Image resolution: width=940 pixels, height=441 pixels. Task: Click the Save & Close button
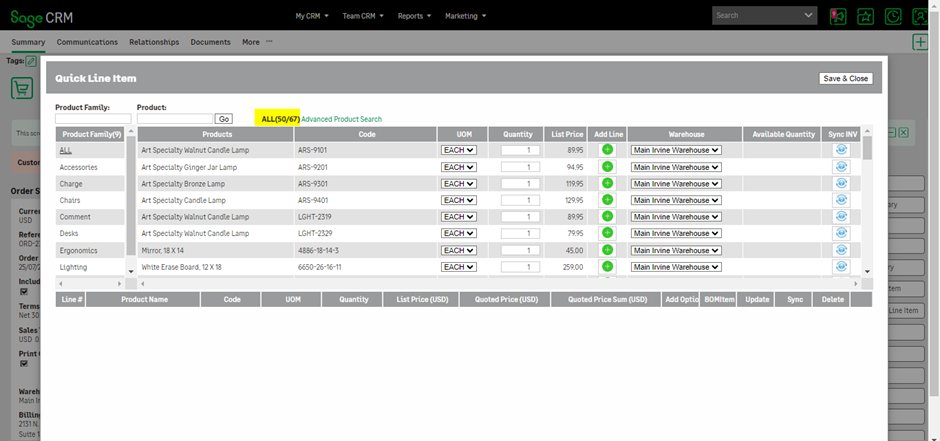click(845, 78)
